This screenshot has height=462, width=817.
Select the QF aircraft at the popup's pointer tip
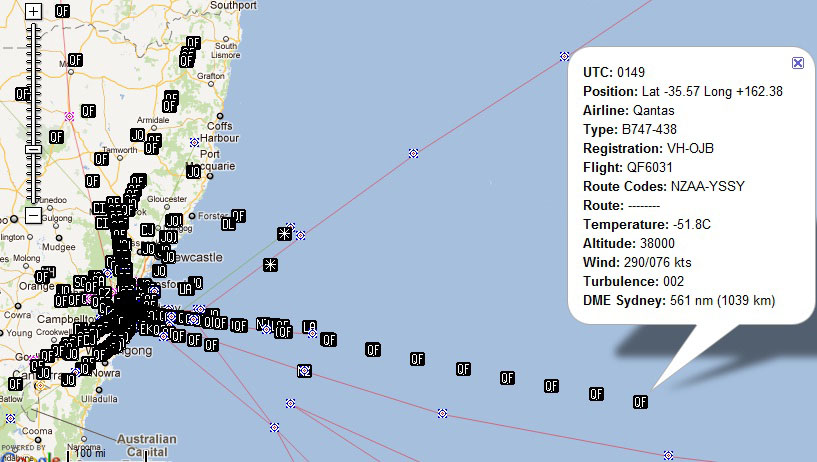click(640, 402)
